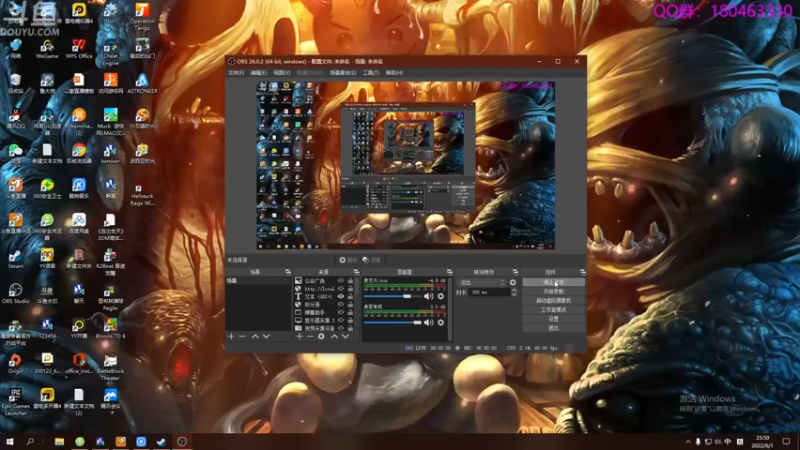
Task: Move the selected source up
Action: click(334, 337)
